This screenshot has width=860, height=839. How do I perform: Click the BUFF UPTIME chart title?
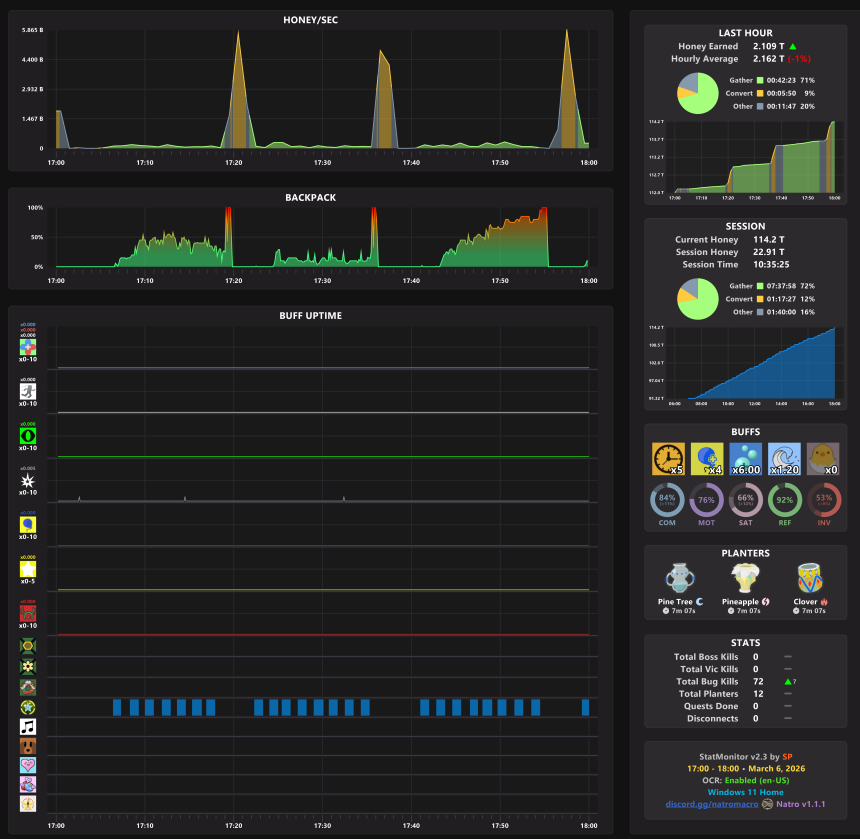point(310,316)
